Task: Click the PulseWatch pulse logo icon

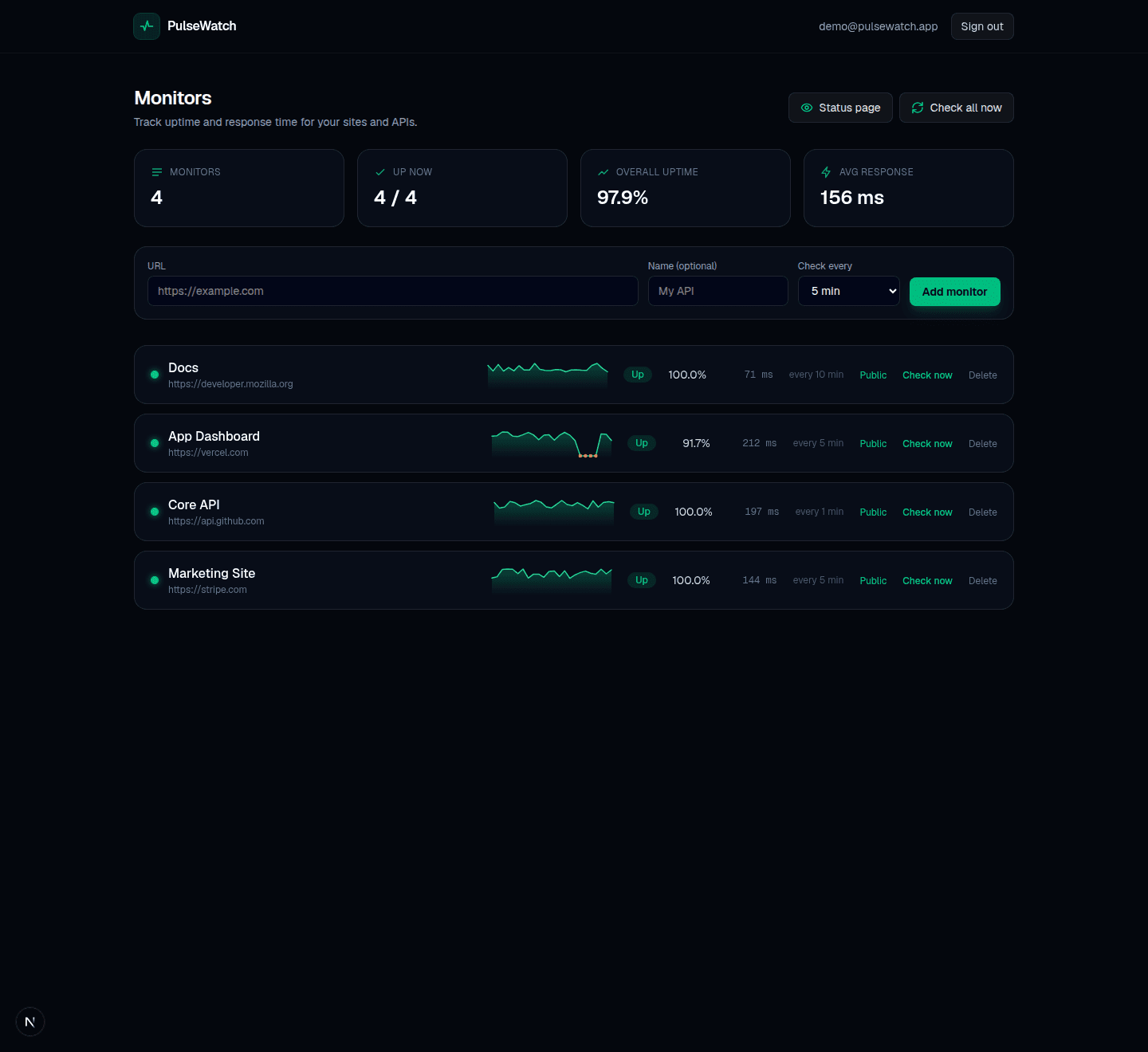Action: coord(147,26)
